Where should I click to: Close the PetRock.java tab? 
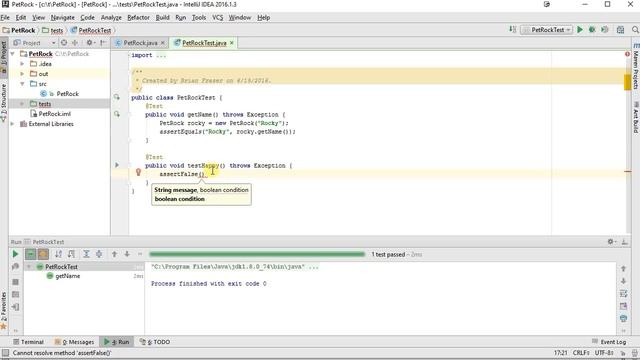pos(163,43)
